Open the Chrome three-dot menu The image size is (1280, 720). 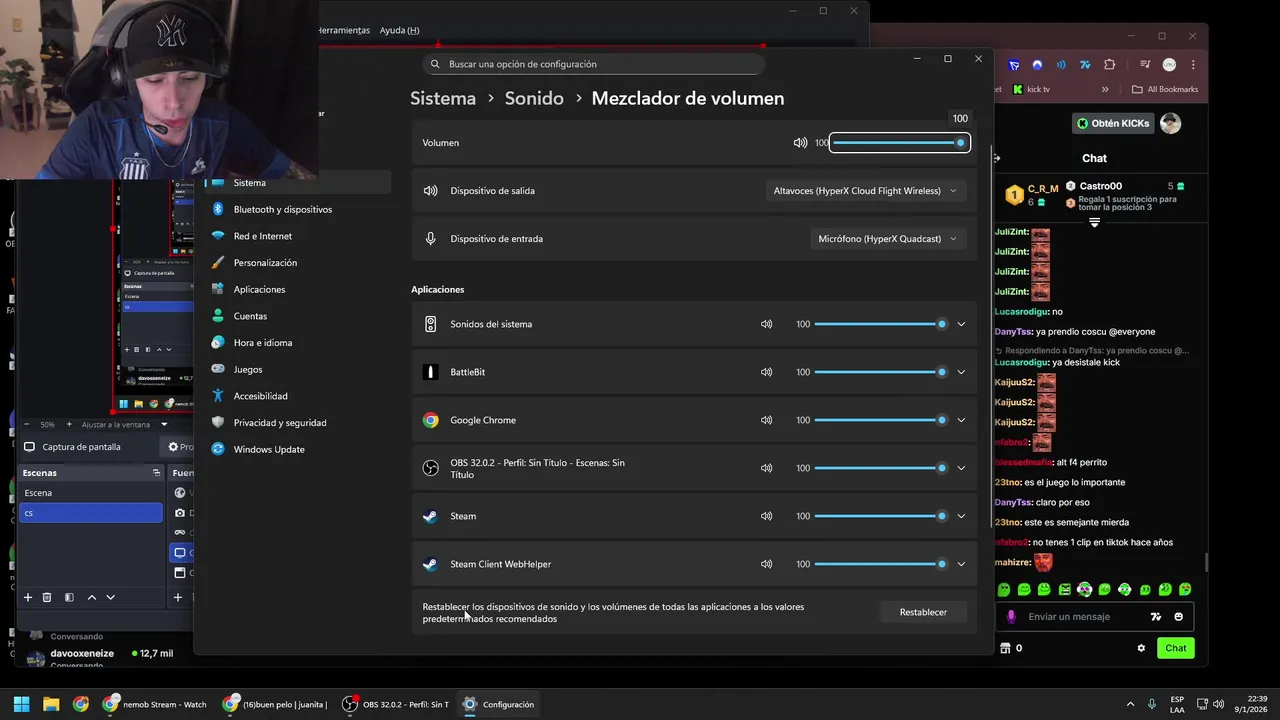coord(1193,64)
